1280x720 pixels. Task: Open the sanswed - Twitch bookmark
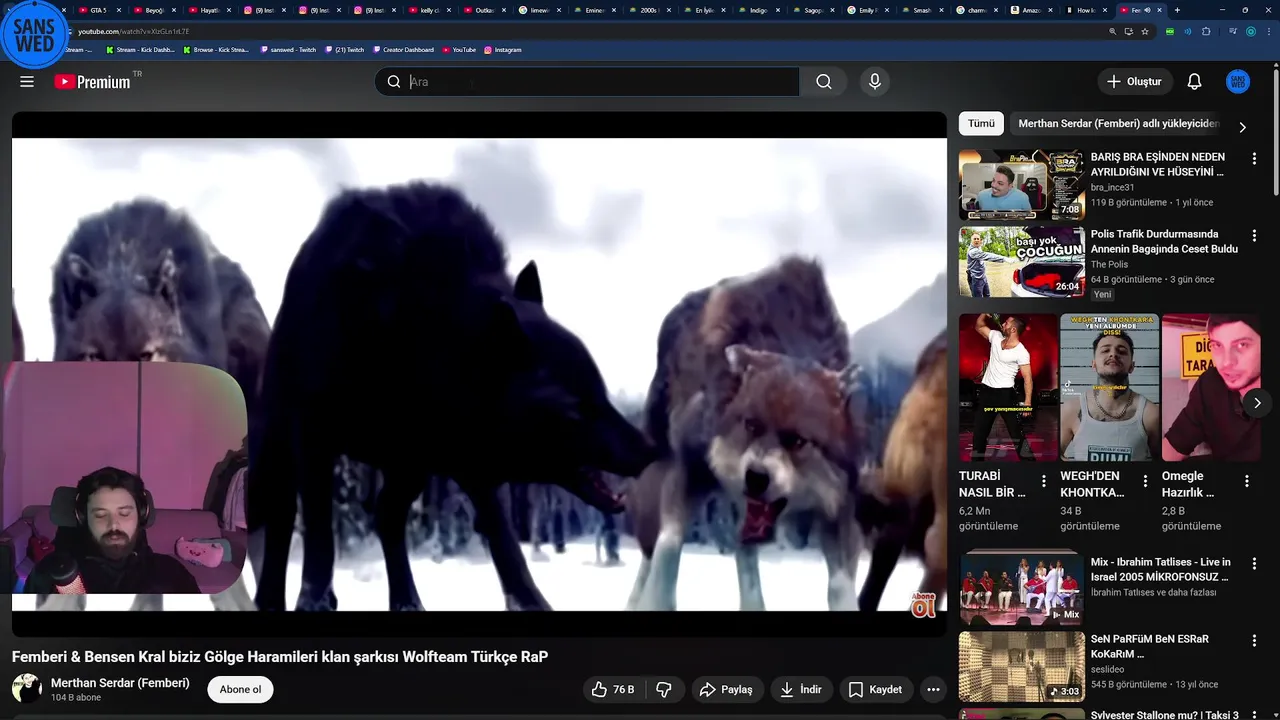pyautogui.click(x=288, y=49)
